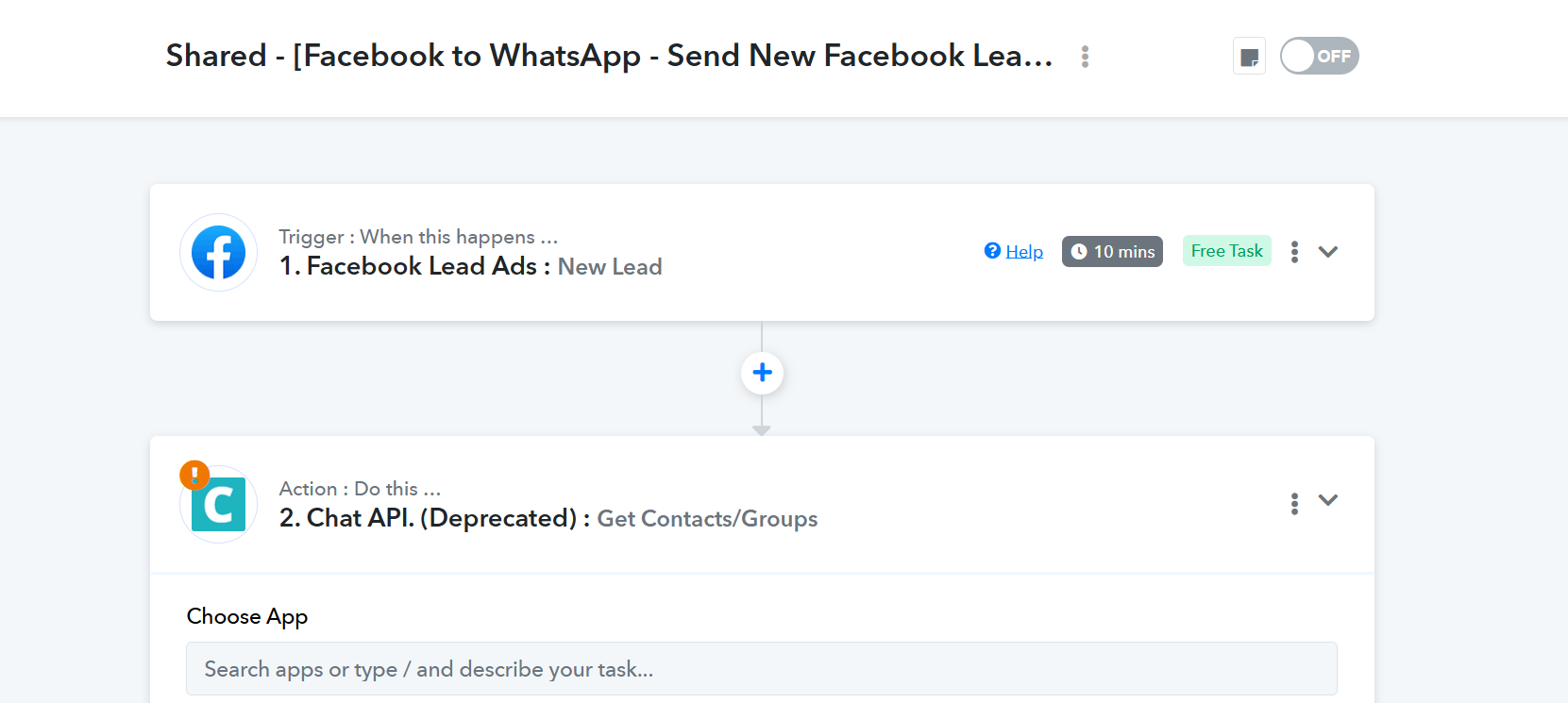The image size is (1568, 703).
Task: Open the workflow title three-dot menu
Action: point(1086,57)
